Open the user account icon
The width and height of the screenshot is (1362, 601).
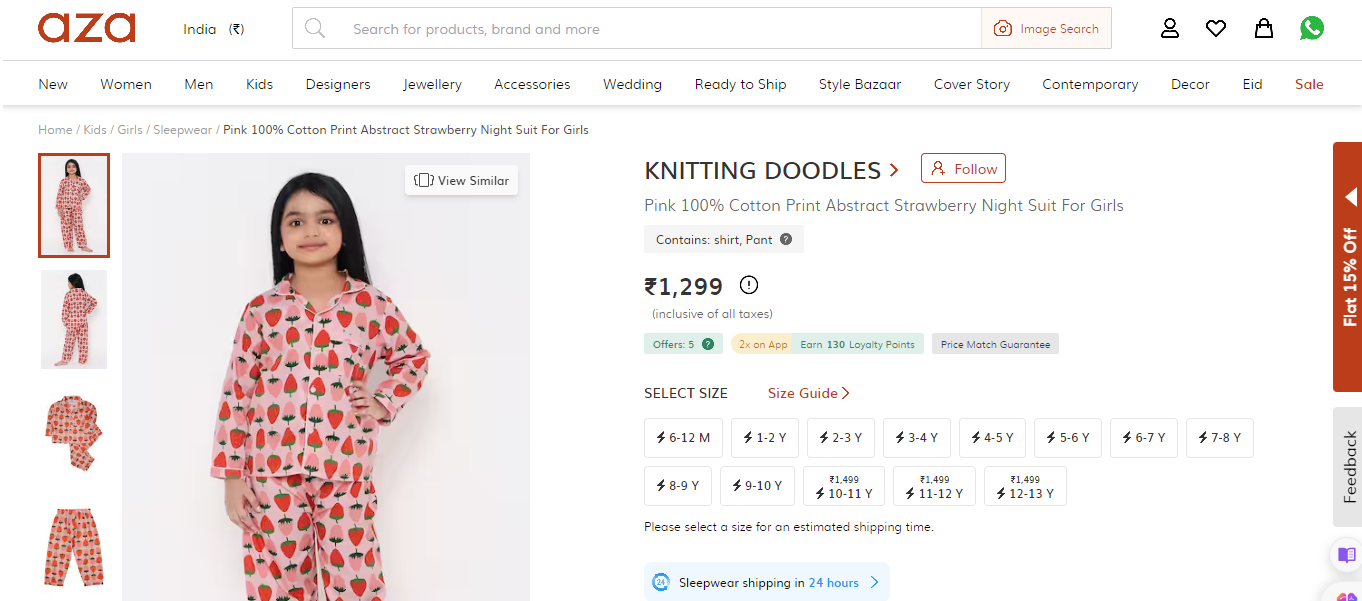point(1170,28)
